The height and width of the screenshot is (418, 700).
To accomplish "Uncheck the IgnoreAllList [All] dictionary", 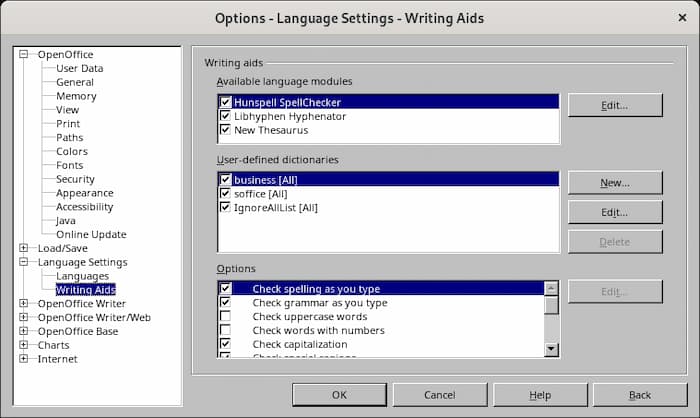I will click(226, 207).
